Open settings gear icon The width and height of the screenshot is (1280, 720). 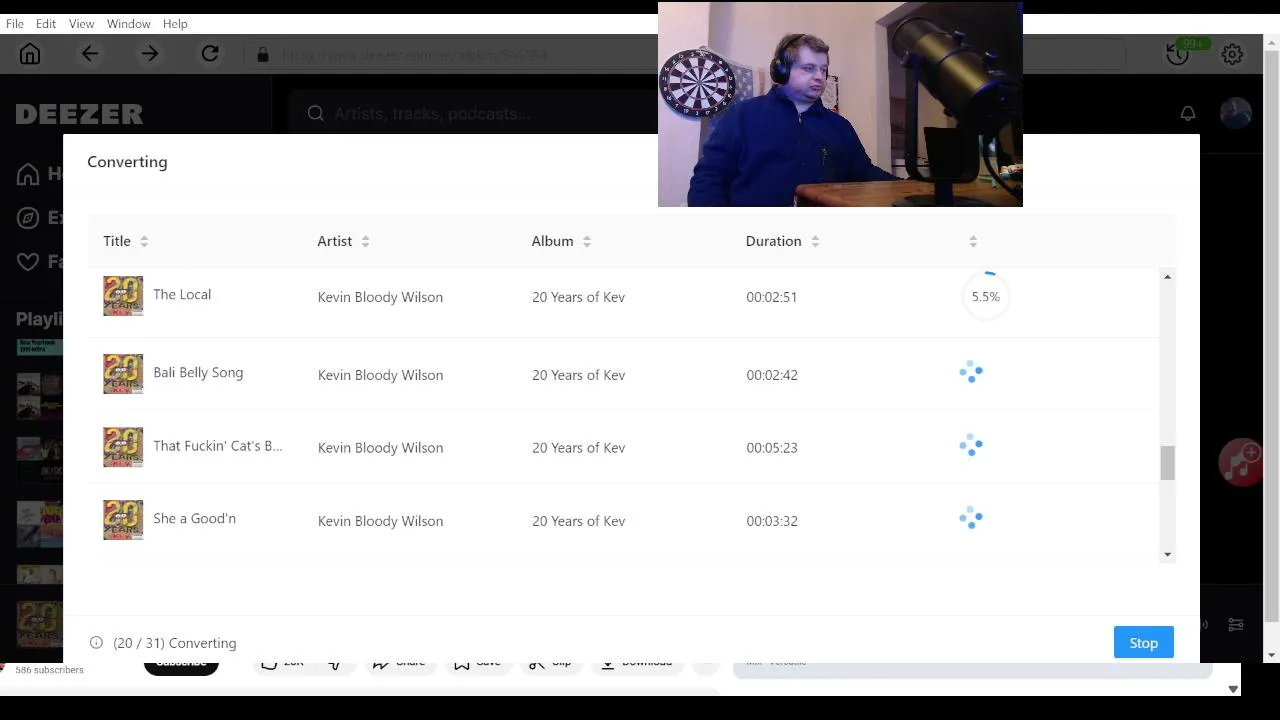pos(1232,54)
